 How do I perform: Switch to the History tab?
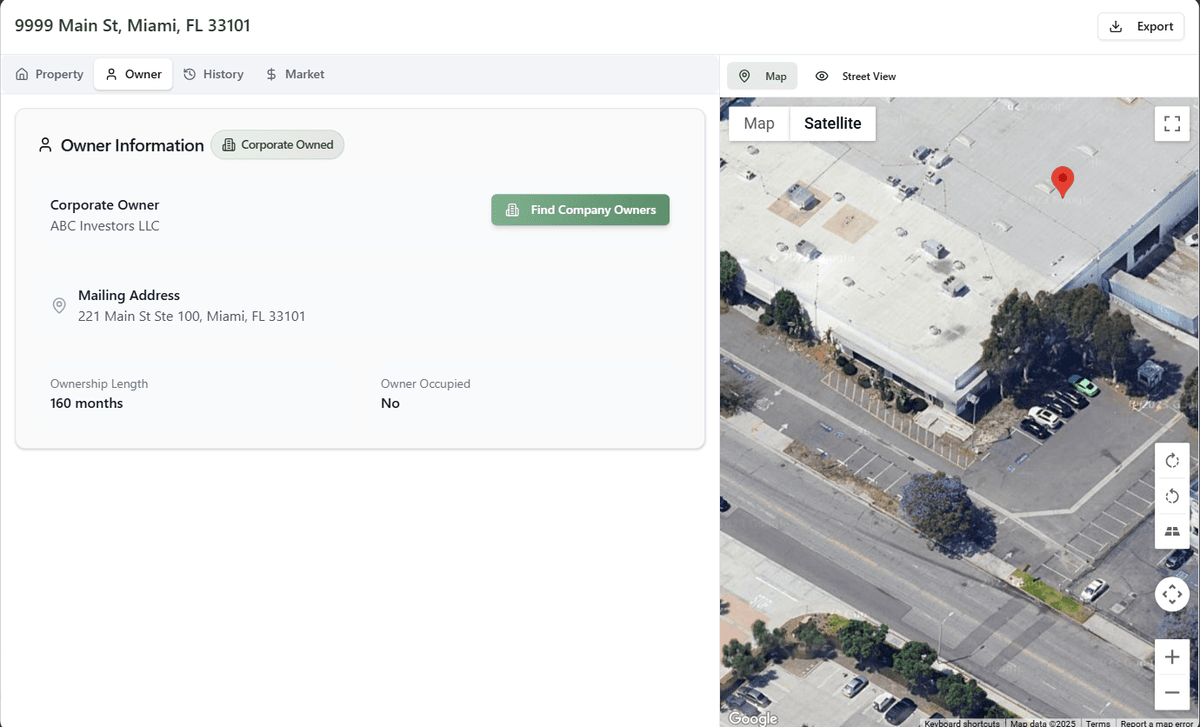coord(213,73)
